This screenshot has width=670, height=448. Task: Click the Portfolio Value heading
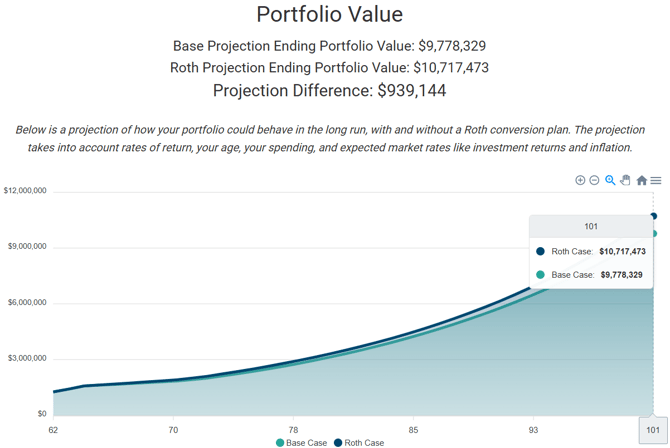tap(330, 14)
